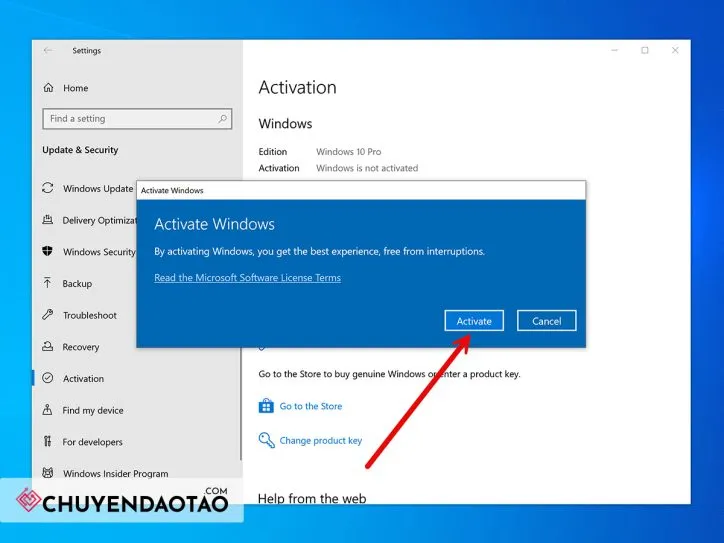The image size is (724, 543).
Task: Open Delivery Optimization settings
Action: [100, 220]
